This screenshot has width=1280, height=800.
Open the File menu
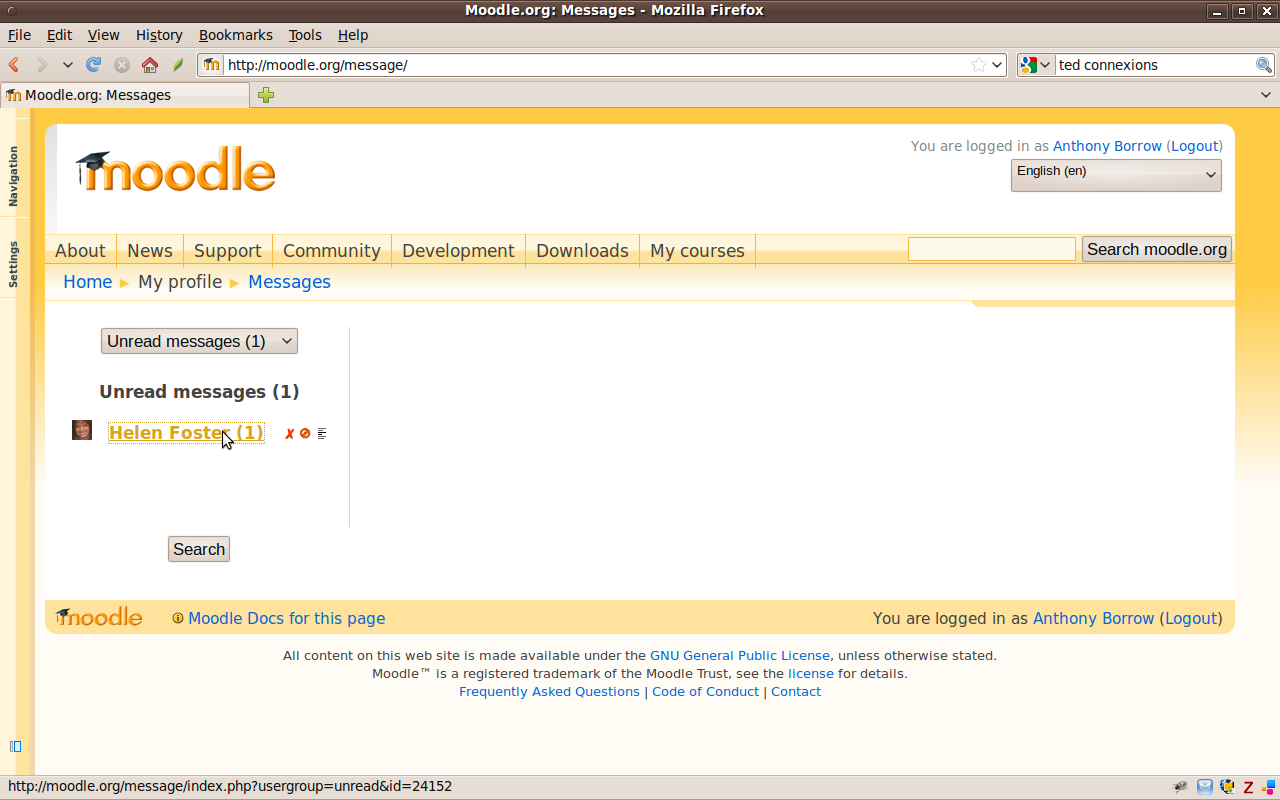click(x=19, y=35)
